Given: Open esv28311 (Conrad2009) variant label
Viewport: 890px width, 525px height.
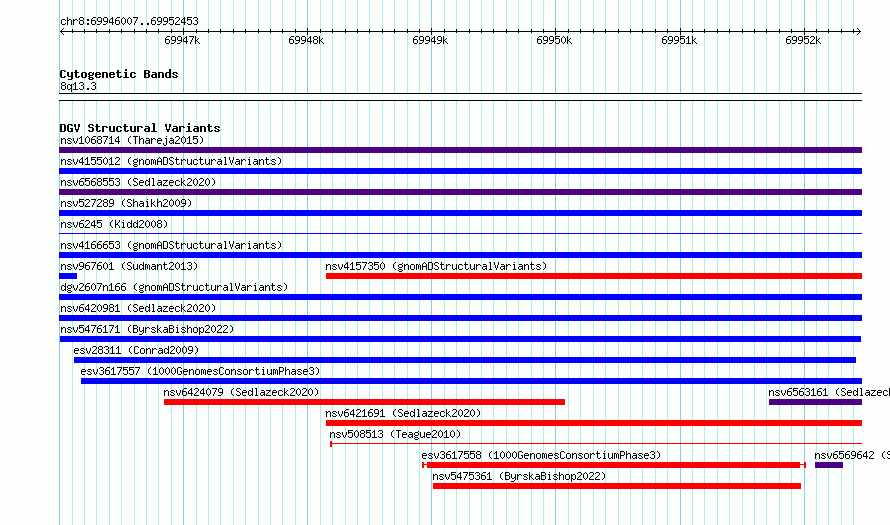Looking at the screenshot, I should tap(136, 350).
